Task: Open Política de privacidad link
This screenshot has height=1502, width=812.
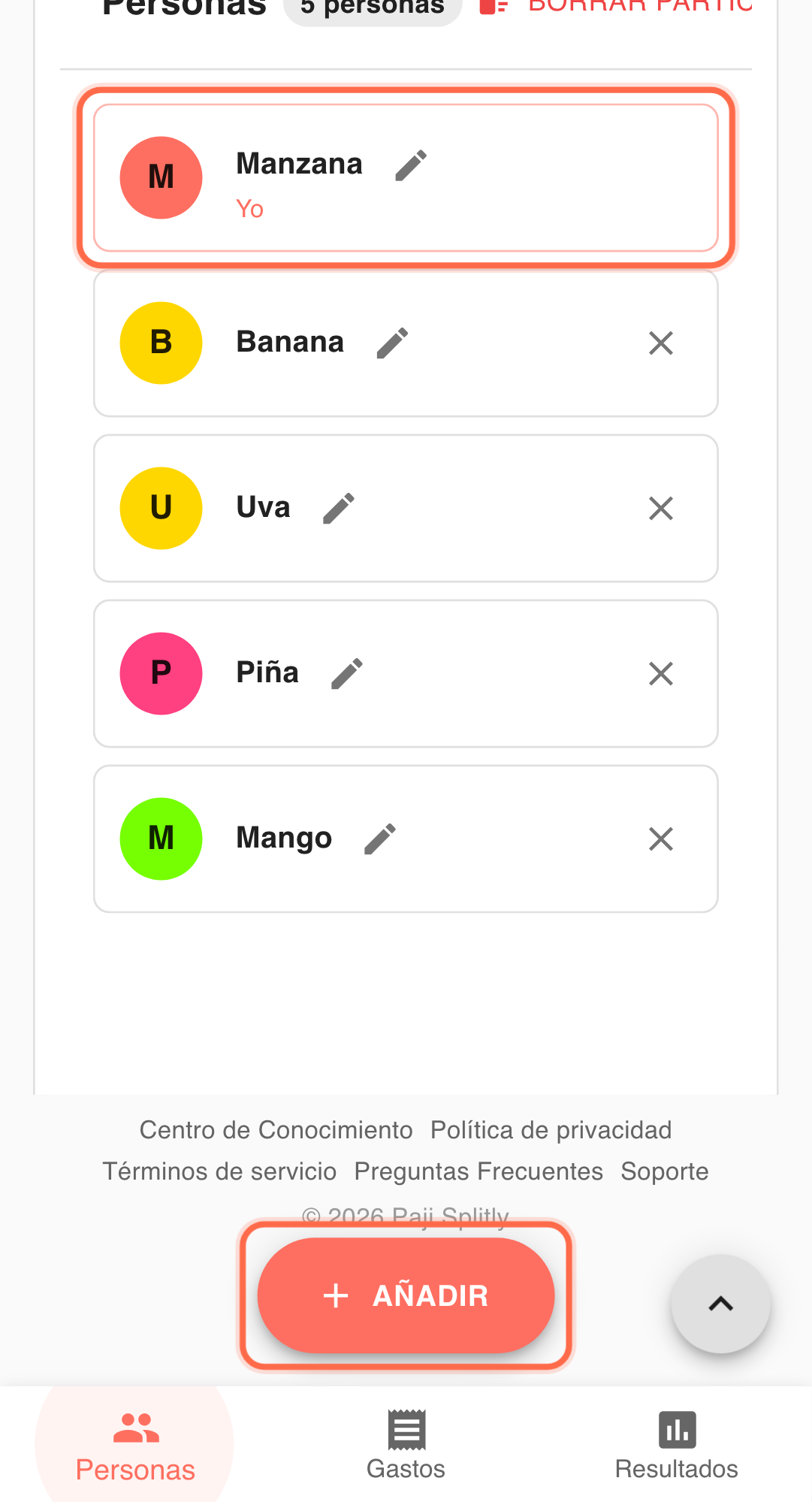Action: coord(551,1130)
